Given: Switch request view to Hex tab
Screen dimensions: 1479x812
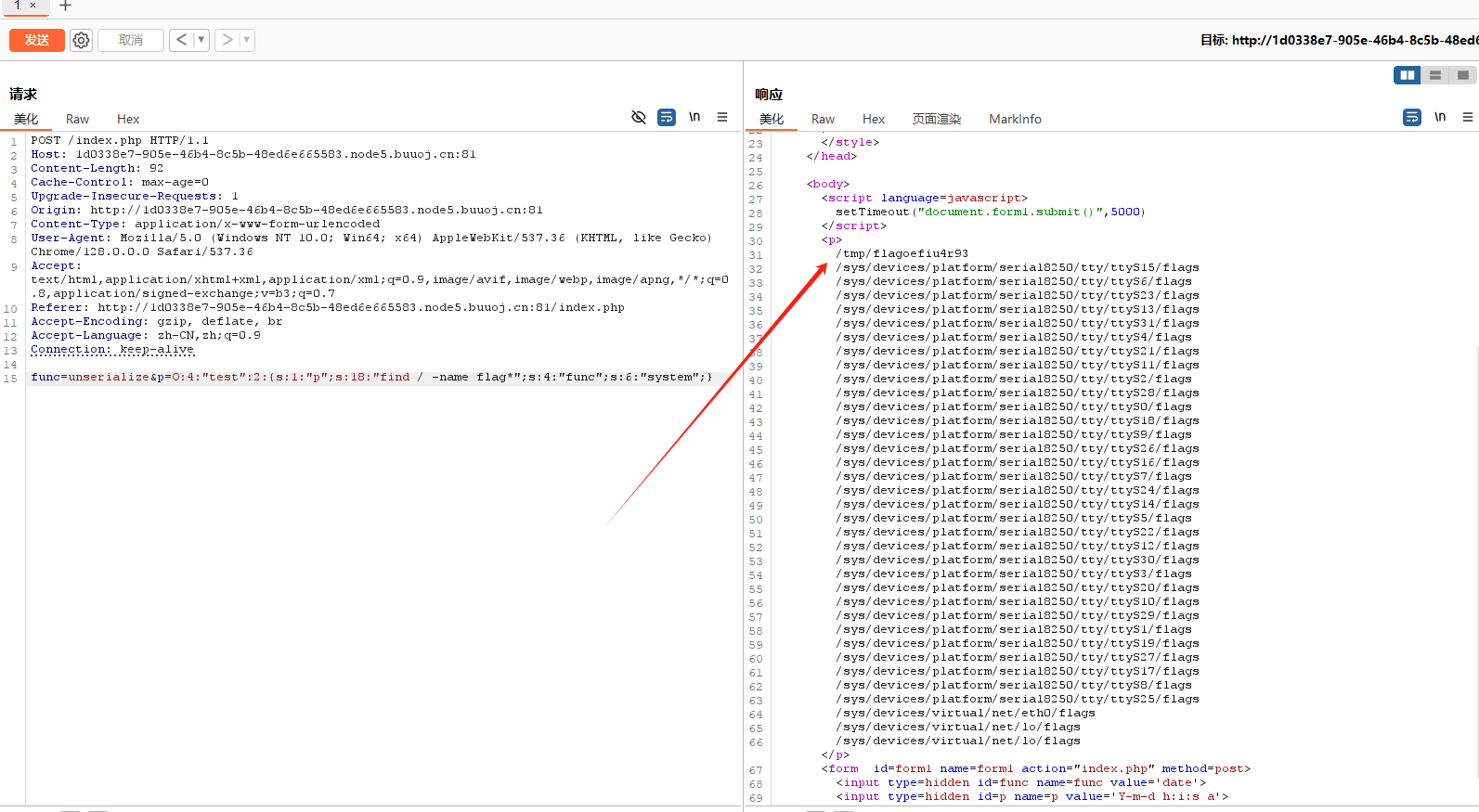Looking at the screenshot, I should (128, 119).
